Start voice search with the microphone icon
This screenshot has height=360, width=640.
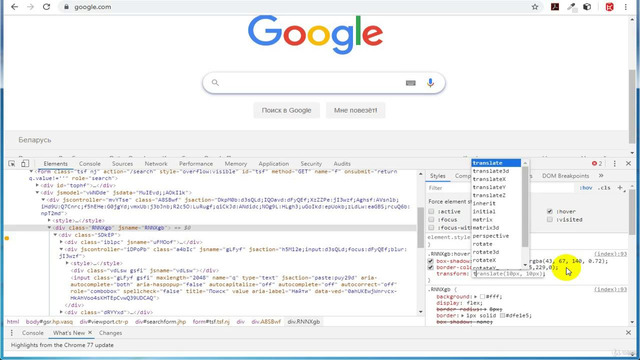click(430, 83)
